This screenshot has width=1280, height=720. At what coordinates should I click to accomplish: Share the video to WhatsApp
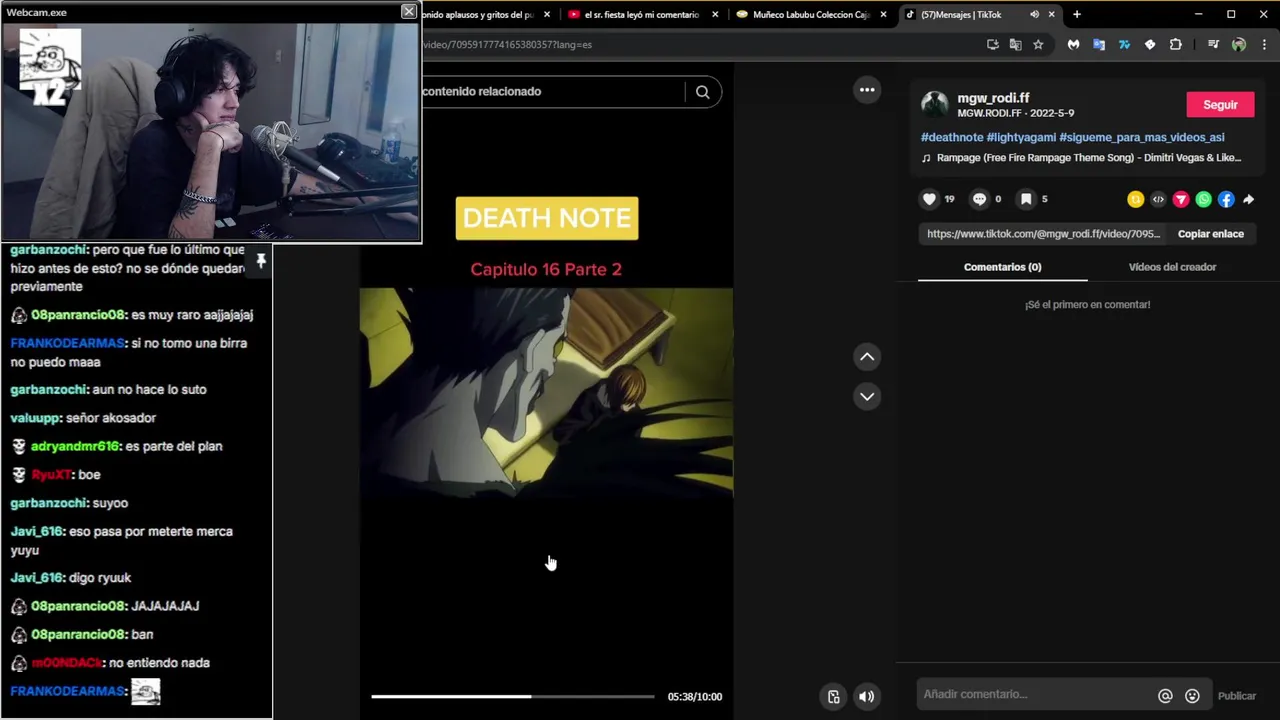click(1204, 199)
